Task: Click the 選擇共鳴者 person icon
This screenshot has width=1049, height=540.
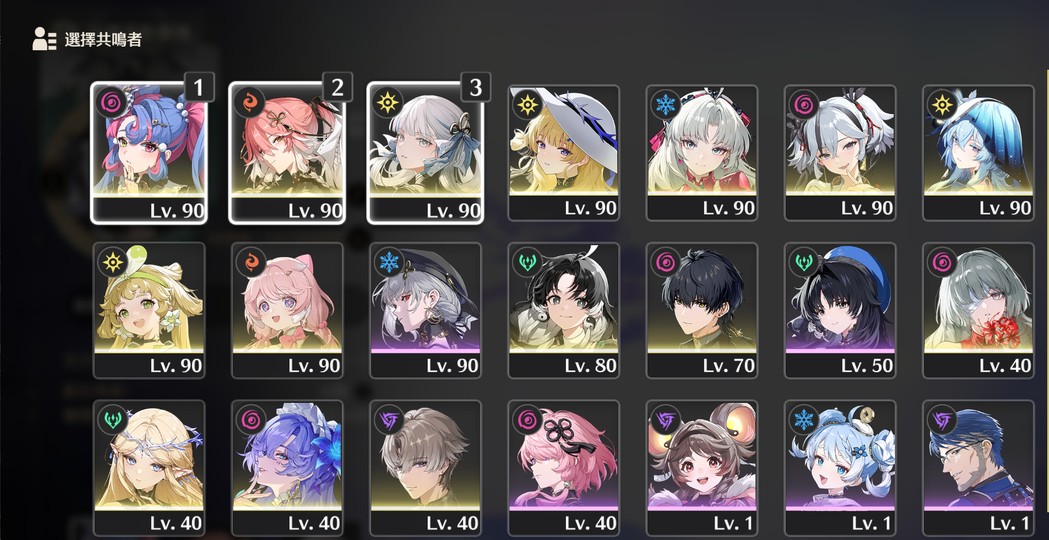Action: (44, 39)
